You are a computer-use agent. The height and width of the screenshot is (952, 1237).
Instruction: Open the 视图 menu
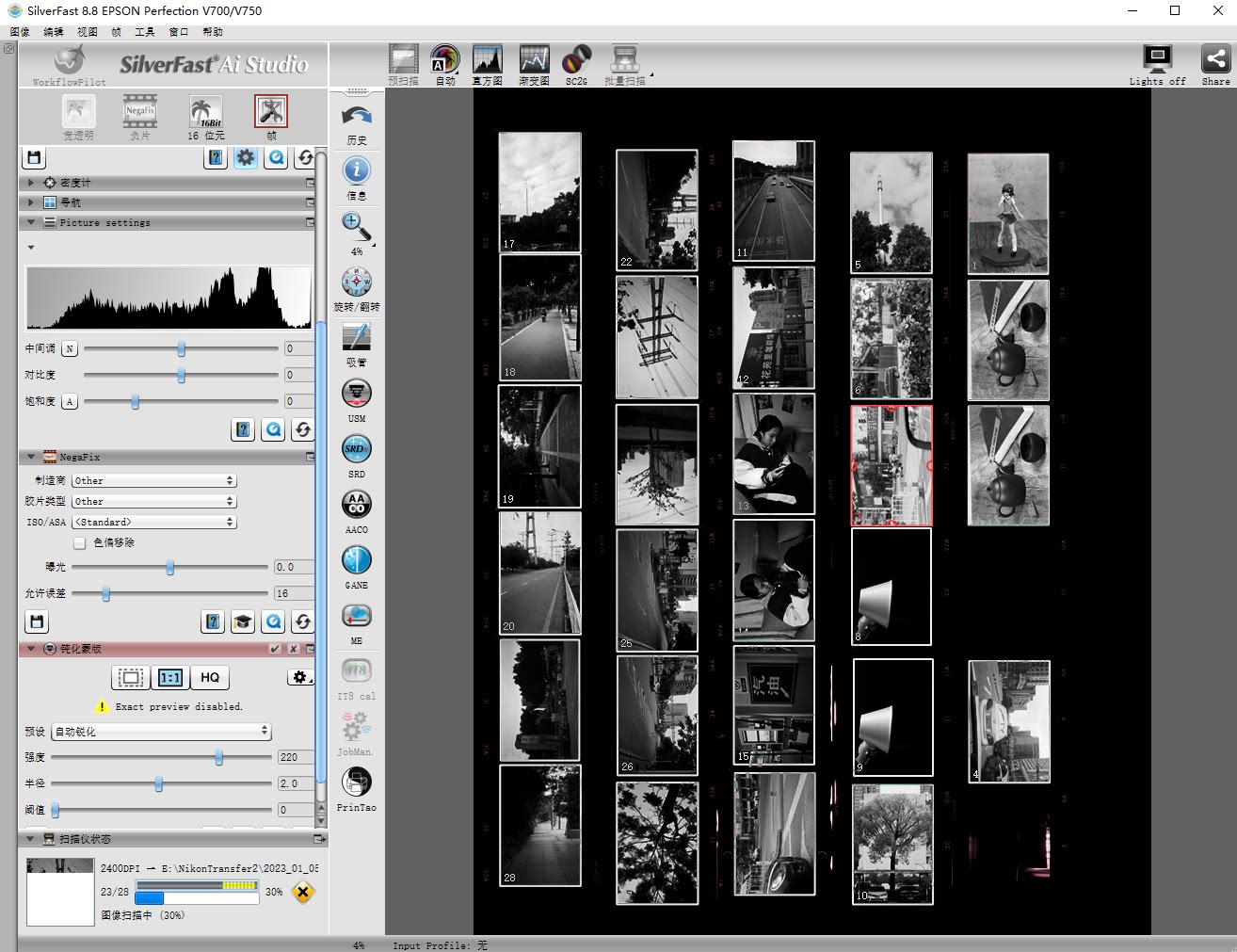[87, 32]
